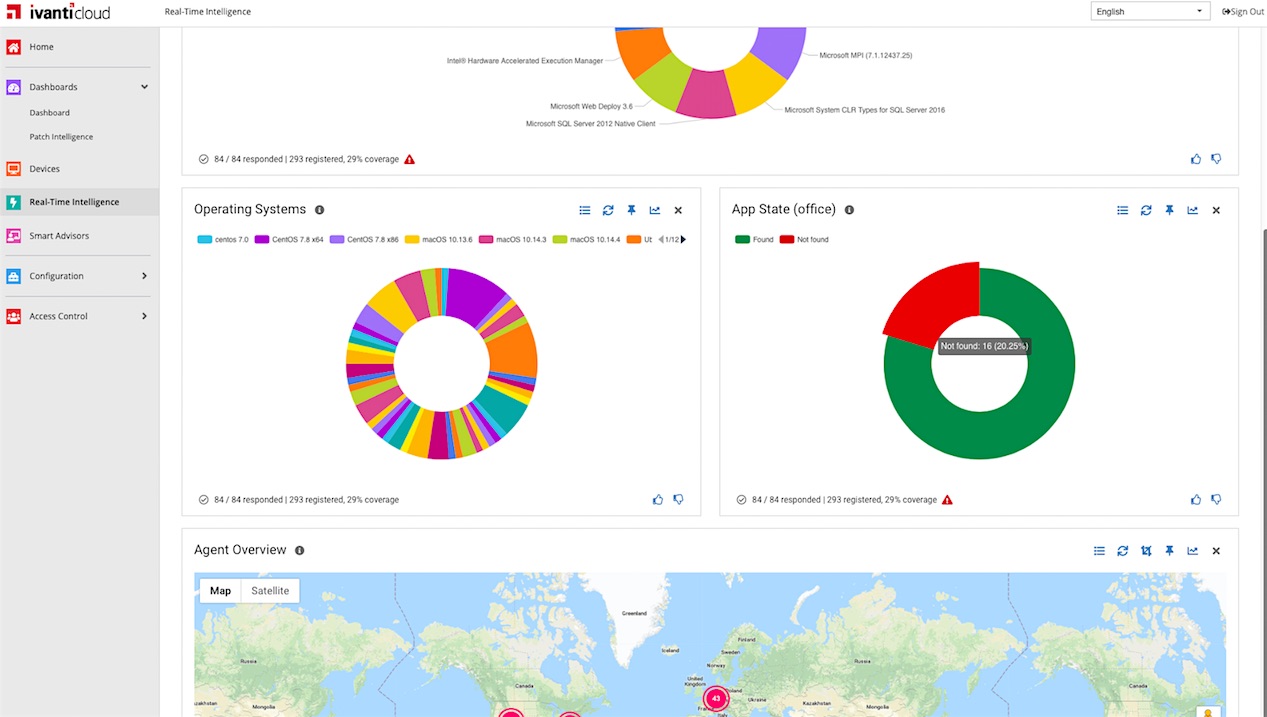Toggle 'centos 7.0' legend entry
Screen dimensions: 1267x717
point(223,240)
